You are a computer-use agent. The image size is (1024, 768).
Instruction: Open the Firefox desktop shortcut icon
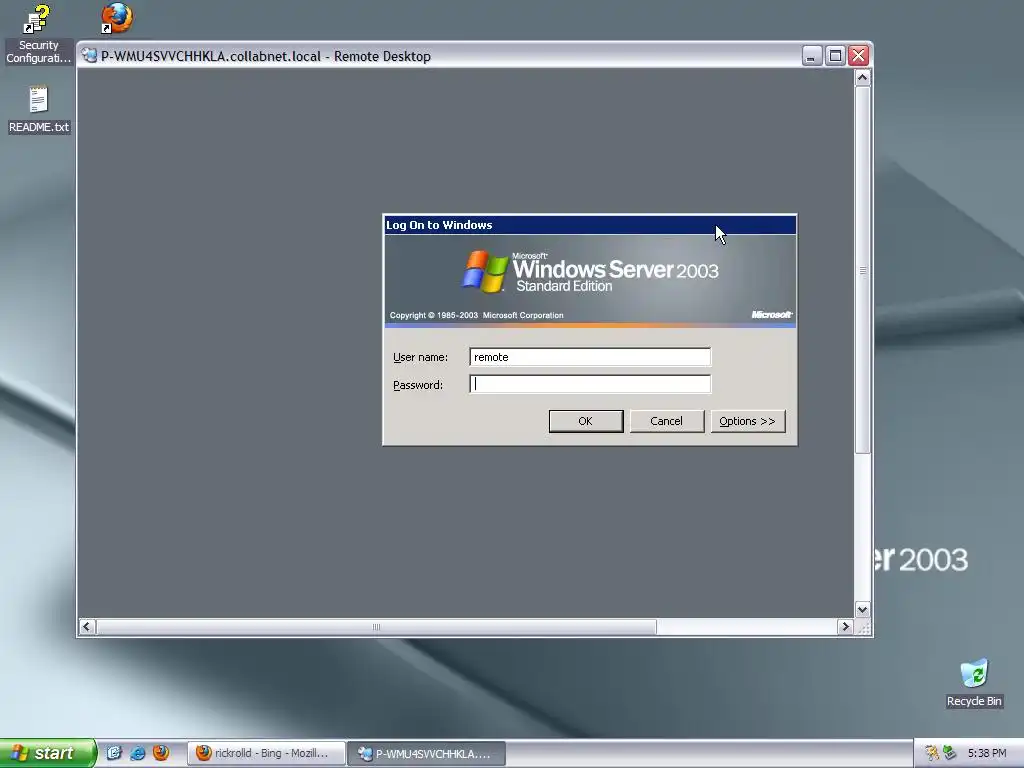pos(117,18)
